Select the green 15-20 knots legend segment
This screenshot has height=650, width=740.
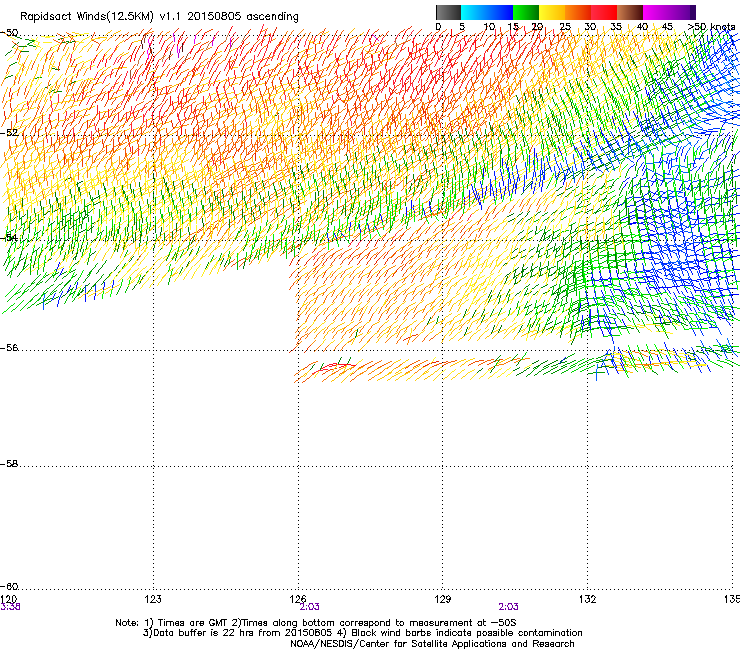526,12
